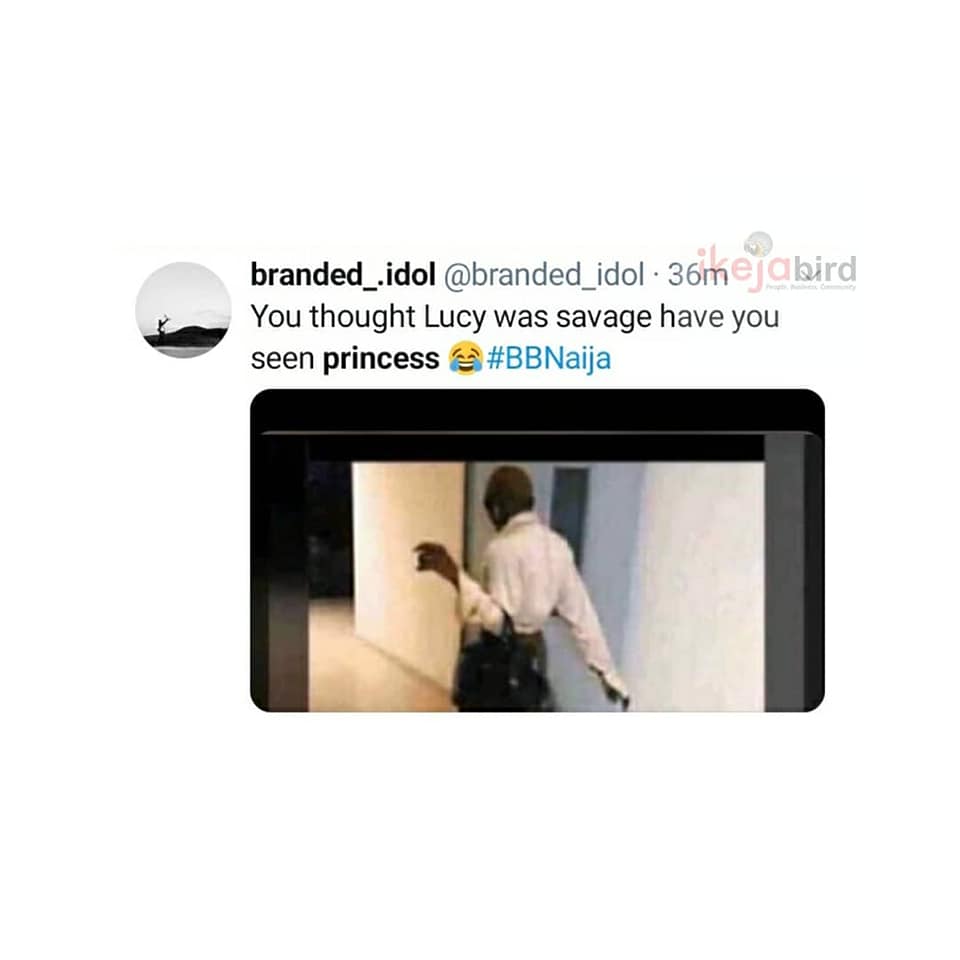Open the branded_.idol profile avatar
The width and height of the screenshot is (960, 960).
[x=183, y=310]
